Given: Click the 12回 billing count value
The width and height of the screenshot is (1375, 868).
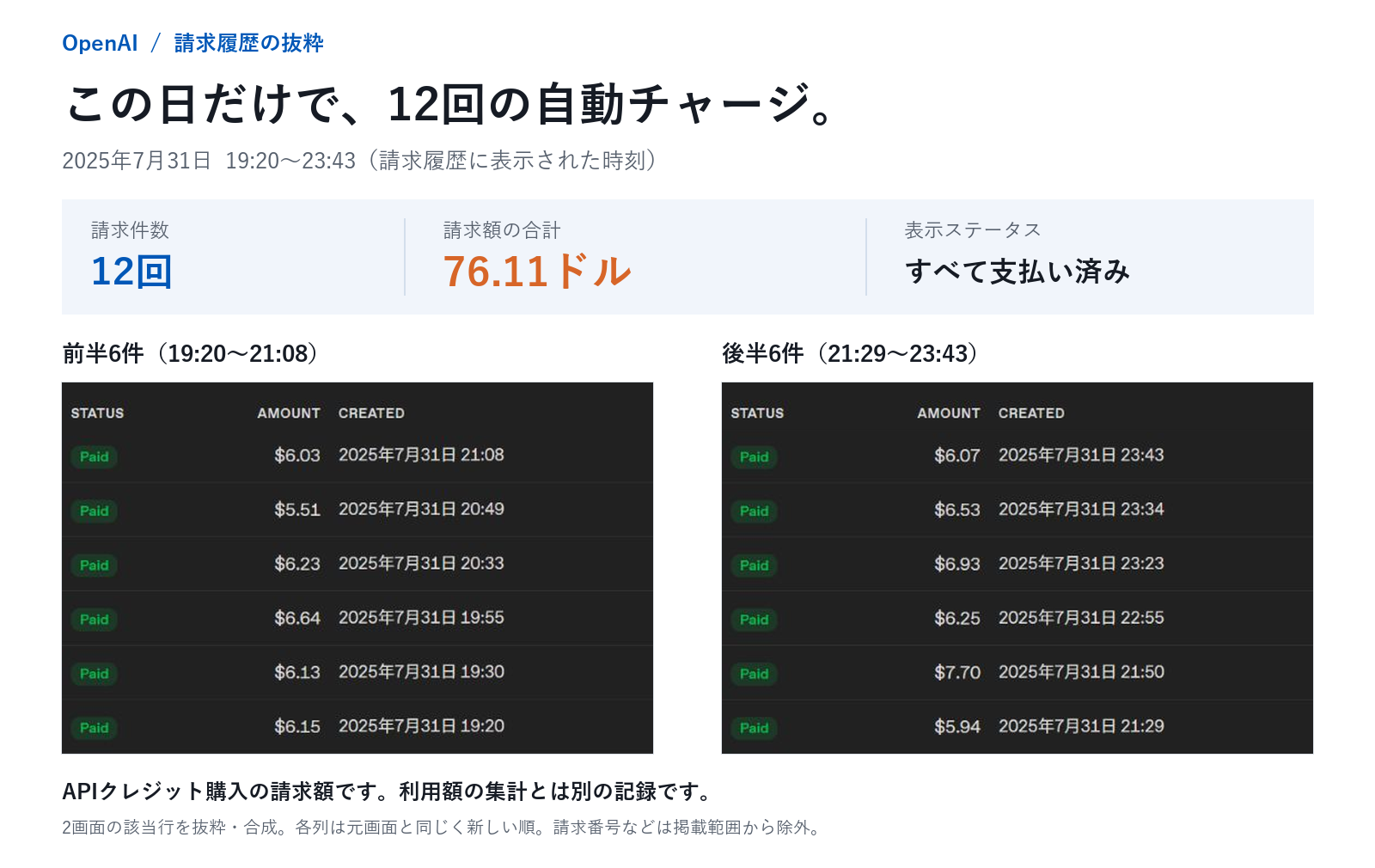Looking at the screenshot, I should [131, 272].
